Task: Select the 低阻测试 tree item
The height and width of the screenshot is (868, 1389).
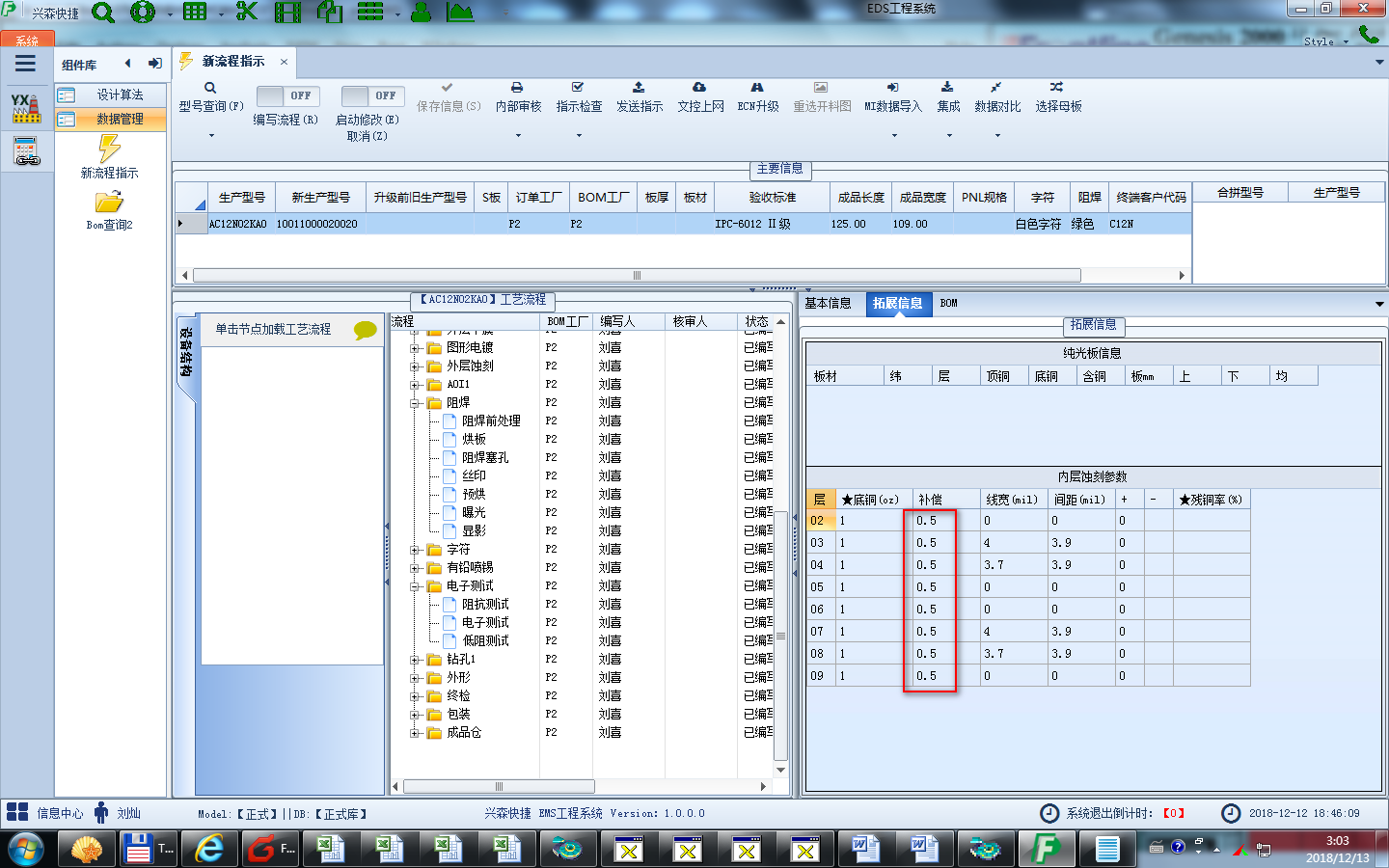Action: [x=485, y=640]
